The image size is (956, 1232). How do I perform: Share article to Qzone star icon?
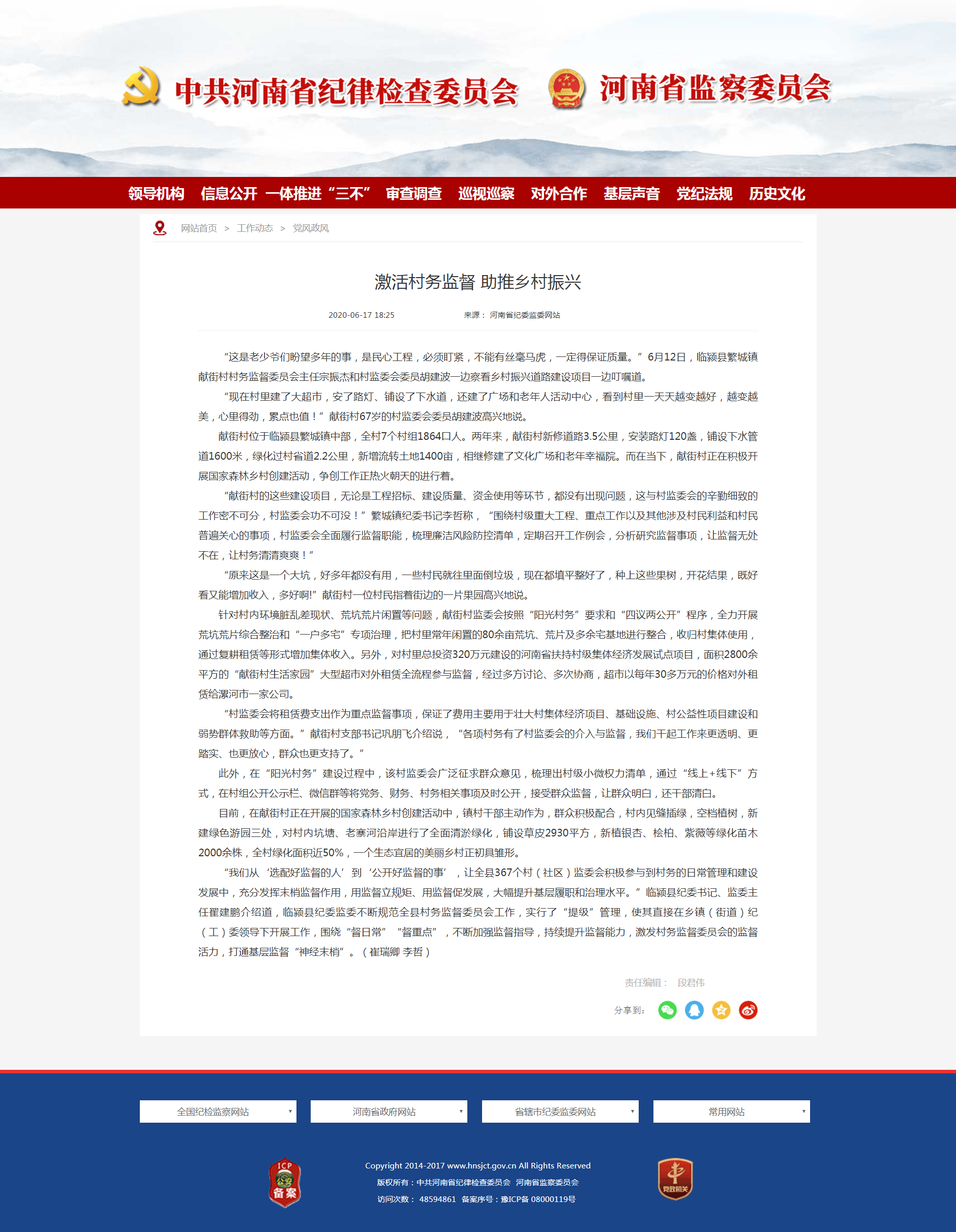coord(722,1010)
